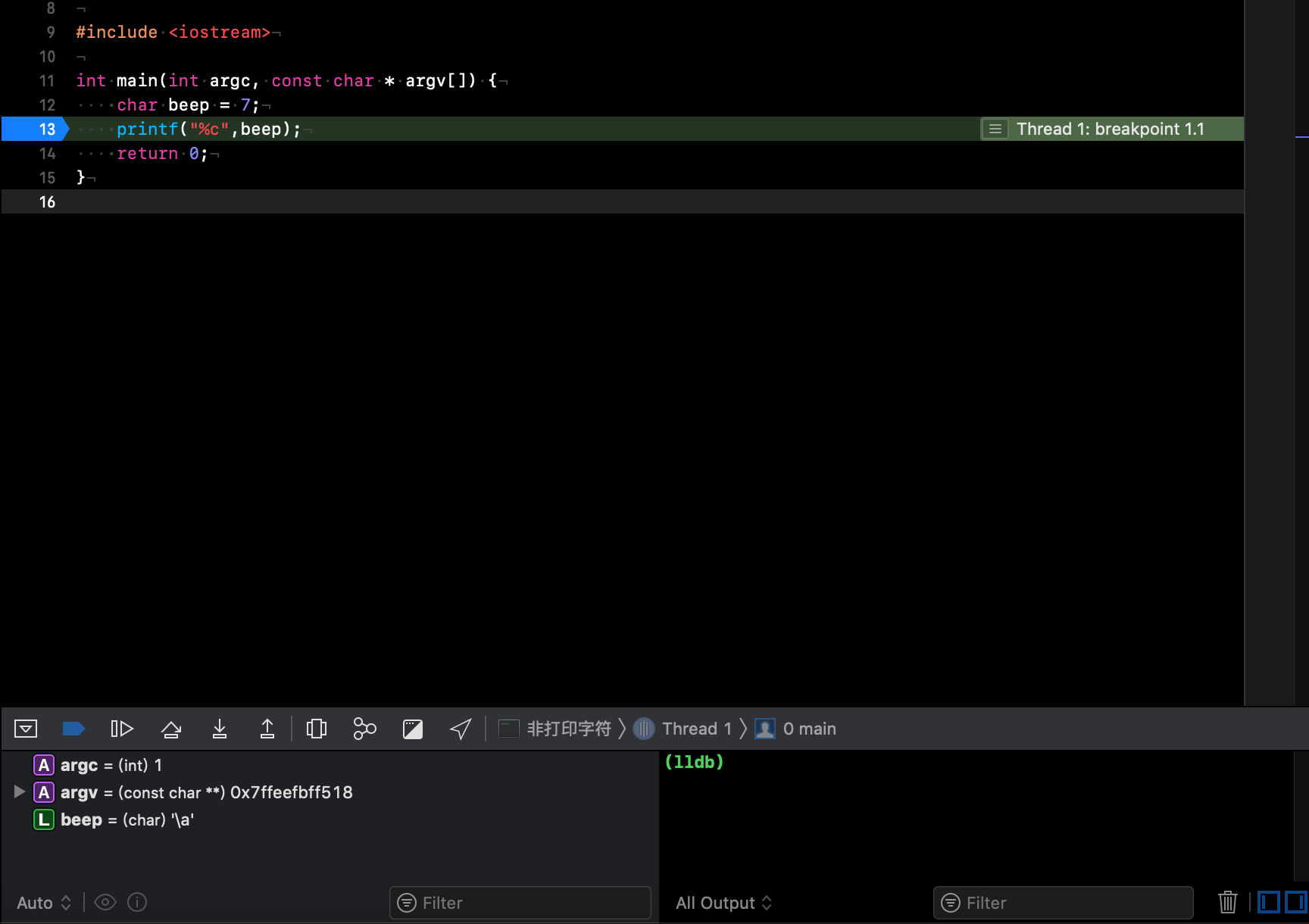Screen dimensions: 1309x924
Task: Click the Quick Look eye icon
Action: pos(105,902)
